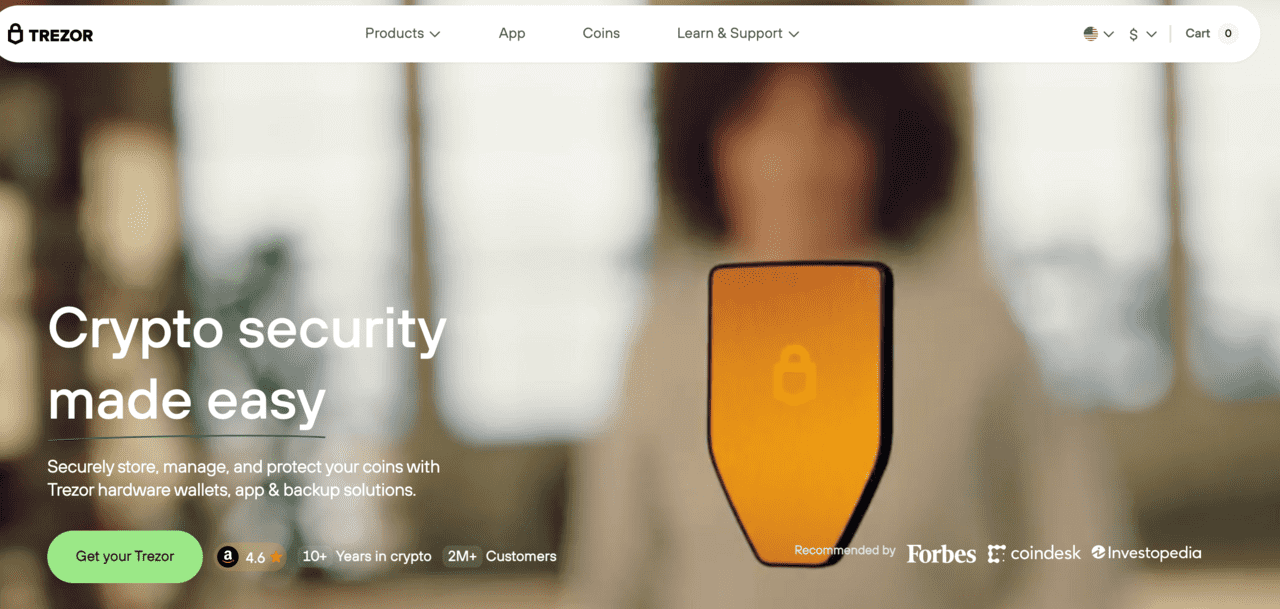This screenshot has height=609, width=1280.
Task: Click the Investopedia logo
Action: pos(1146,552)
